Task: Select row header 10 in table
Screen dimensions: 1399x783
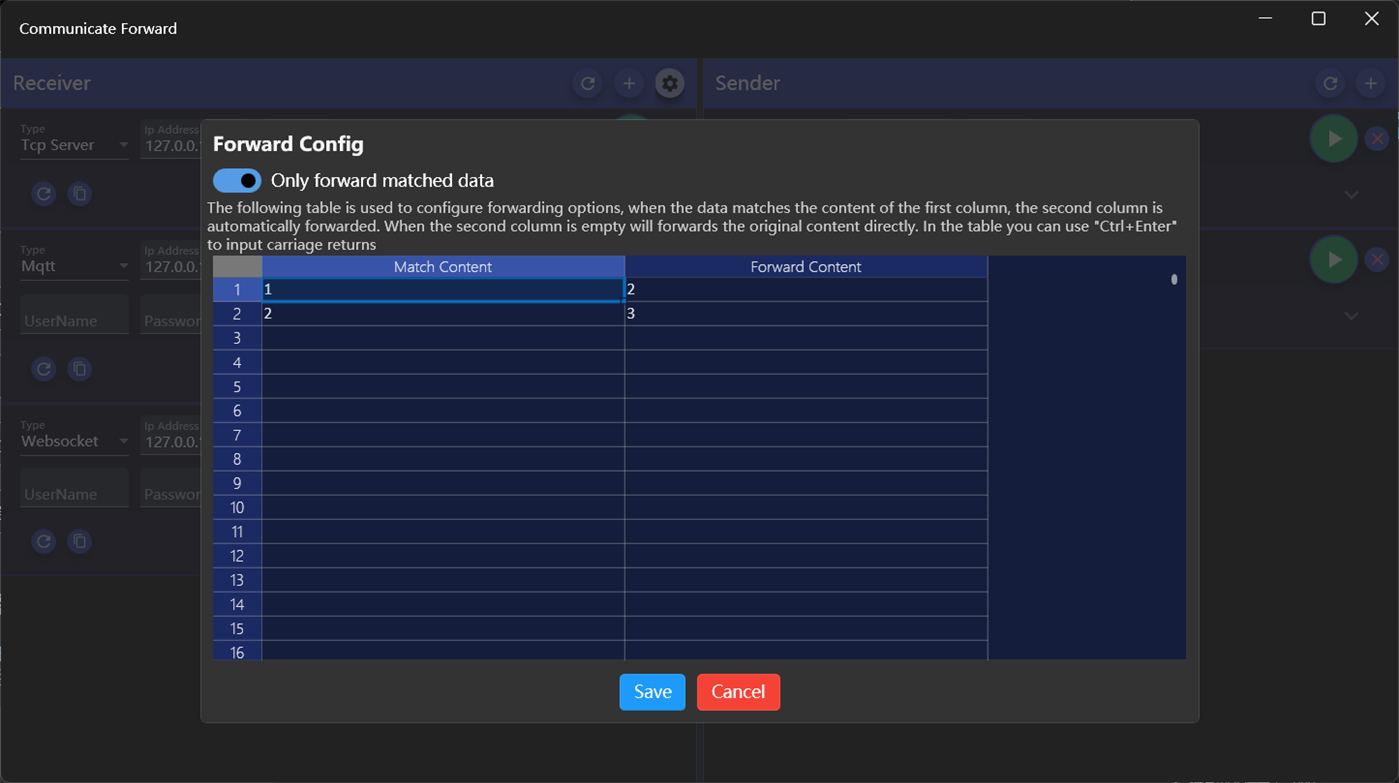Action: 237,507
